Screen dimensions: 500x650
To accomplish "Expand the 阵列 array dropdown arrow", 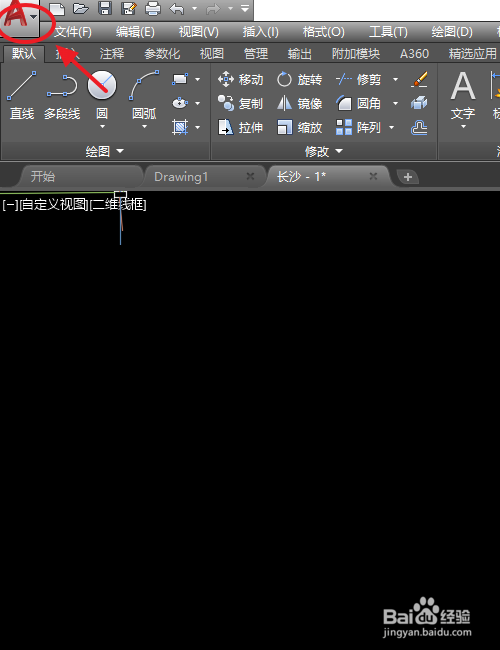I will tap(391, 127).
